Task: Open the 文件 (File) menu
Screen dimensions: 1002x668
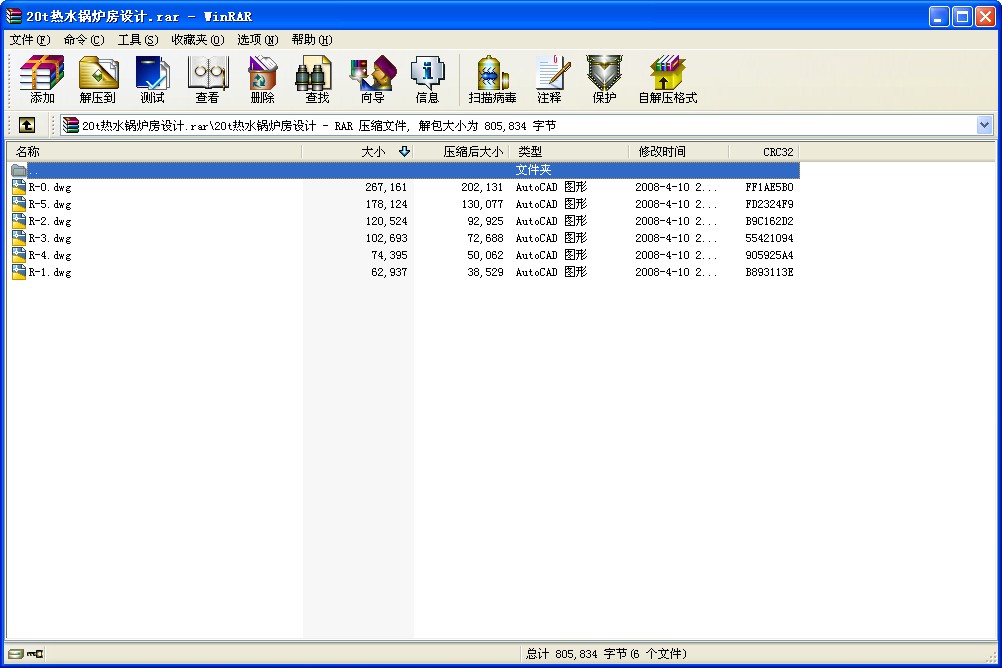Action: 29,40
